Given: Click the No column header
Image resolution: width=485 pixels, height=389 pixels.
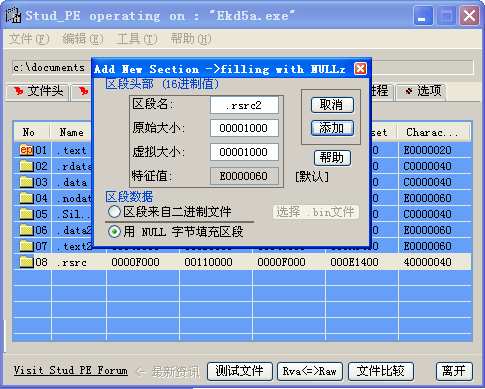Looking at the screenshot, I should [x=32, y=132].
